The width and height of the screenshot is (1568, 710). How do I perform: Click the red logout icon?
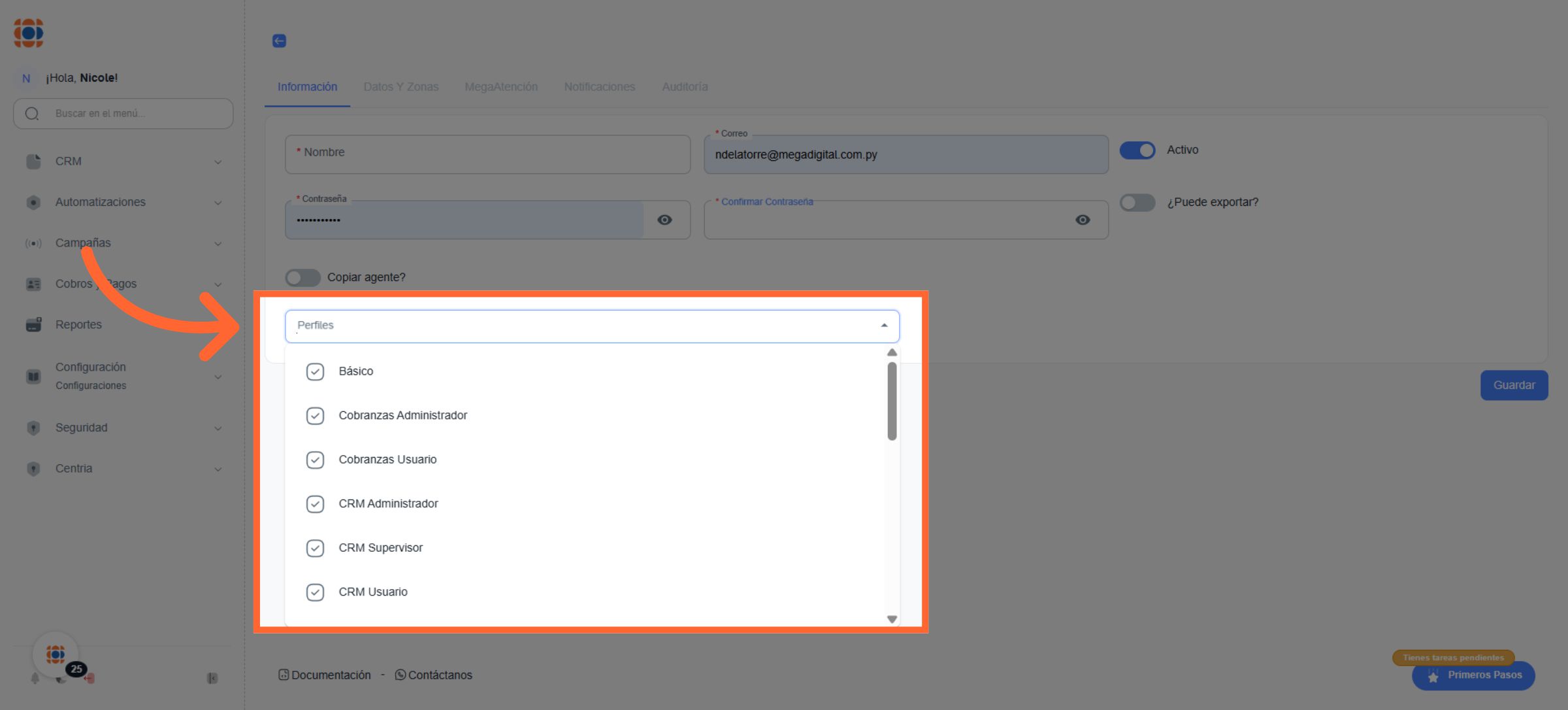(90, 679)
